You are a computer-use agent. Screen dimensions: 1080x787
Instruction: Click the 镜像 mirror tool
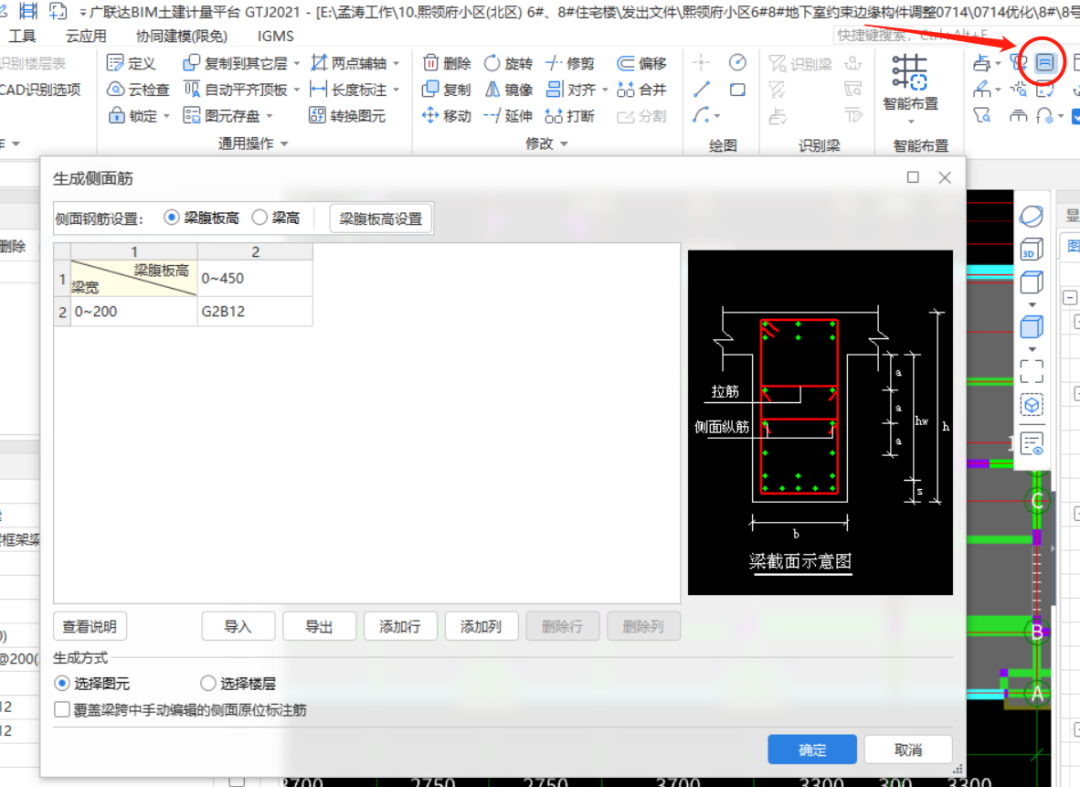pyautogui.click(x=492, y=89)
